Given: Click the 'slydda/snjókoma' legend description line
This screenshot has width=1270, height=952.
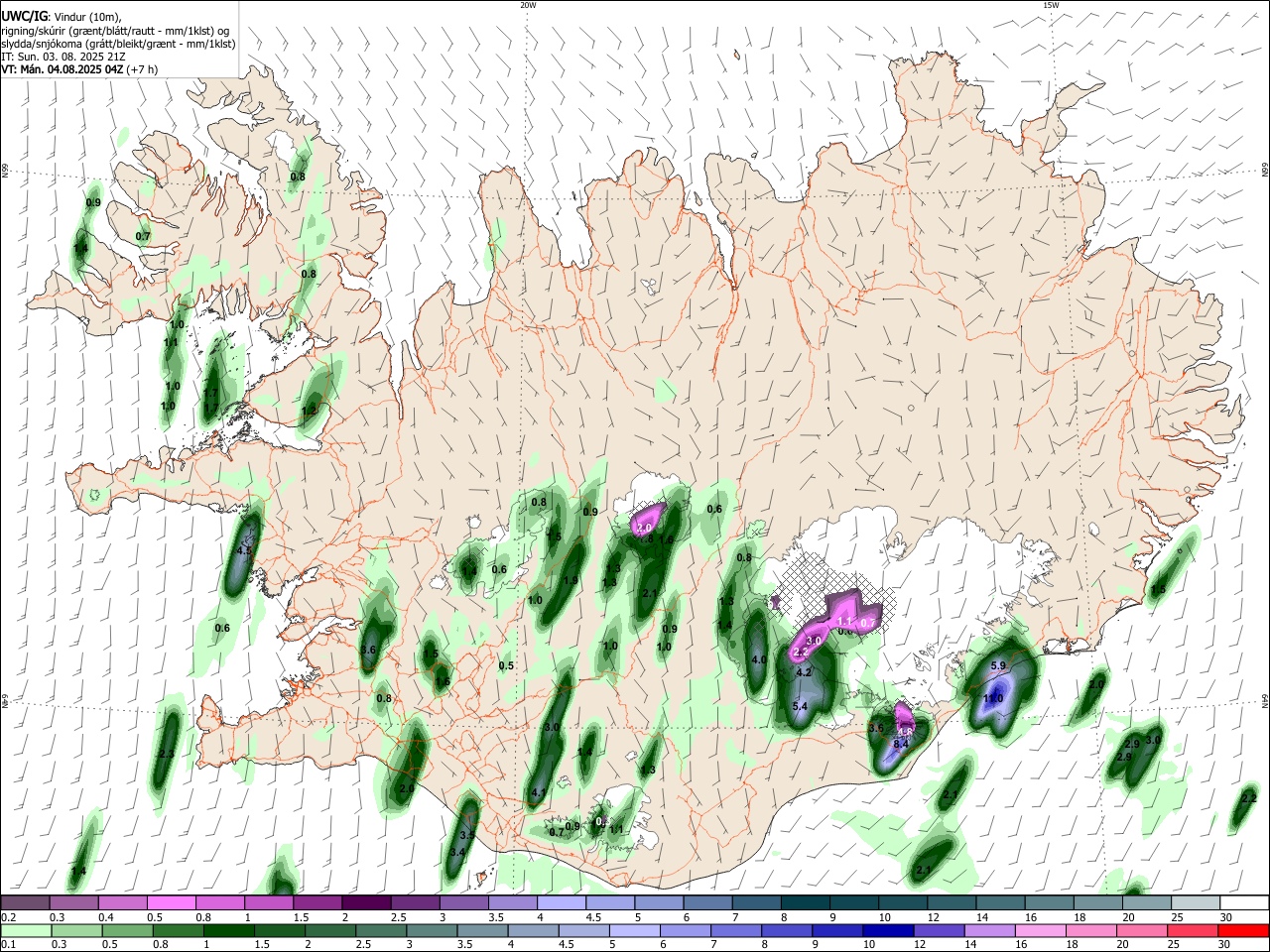Looking at the screenshot, I should pos(118,44).
